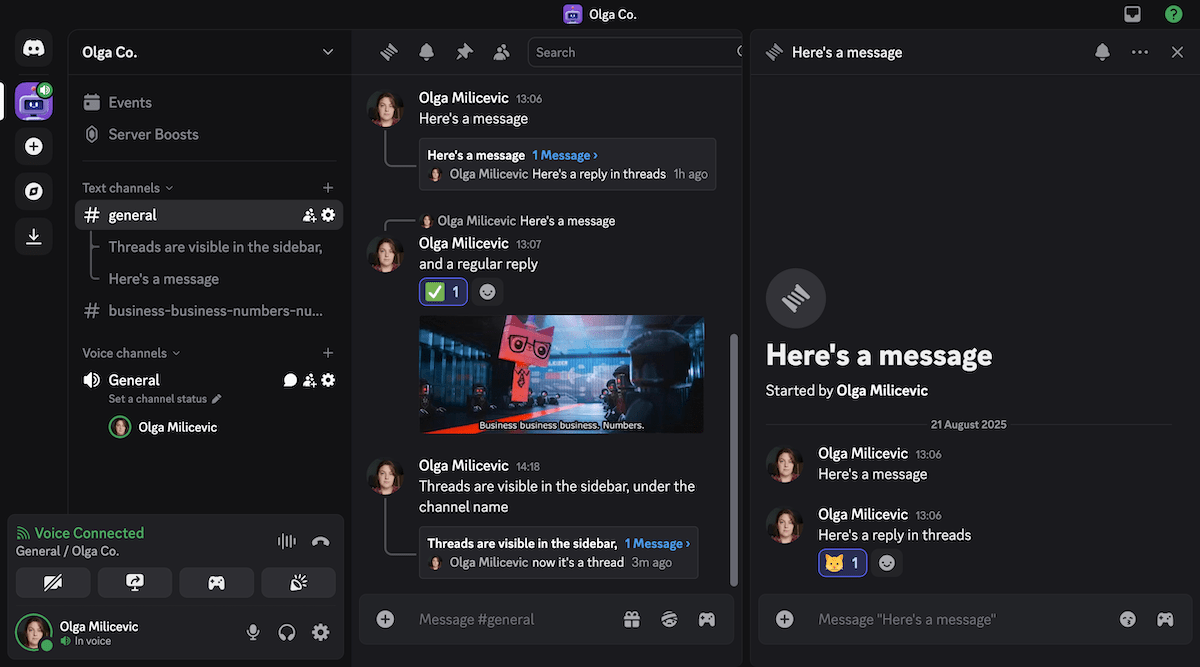Share your screen button
This screenshot has height=667, width=1200.
click(135, 583)
